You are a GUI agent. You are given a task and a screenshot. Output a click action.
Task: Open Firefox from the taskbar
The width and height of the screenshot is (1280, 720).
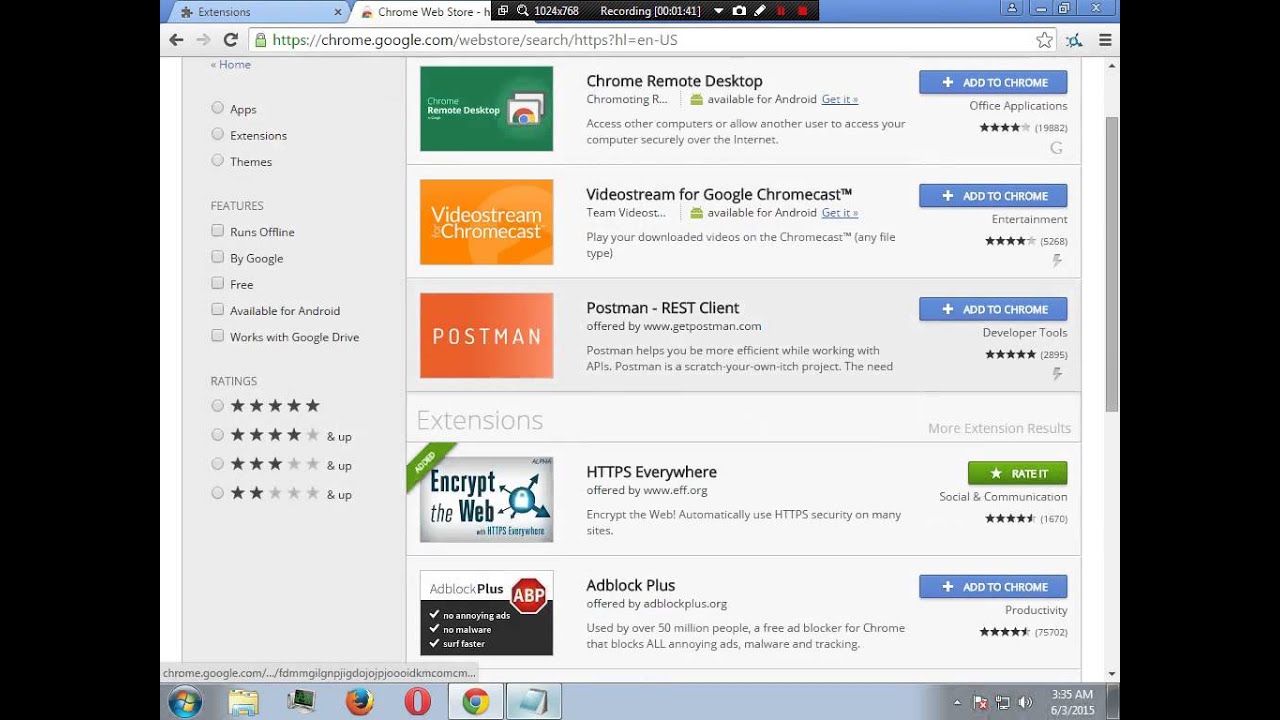click(359, 702)
